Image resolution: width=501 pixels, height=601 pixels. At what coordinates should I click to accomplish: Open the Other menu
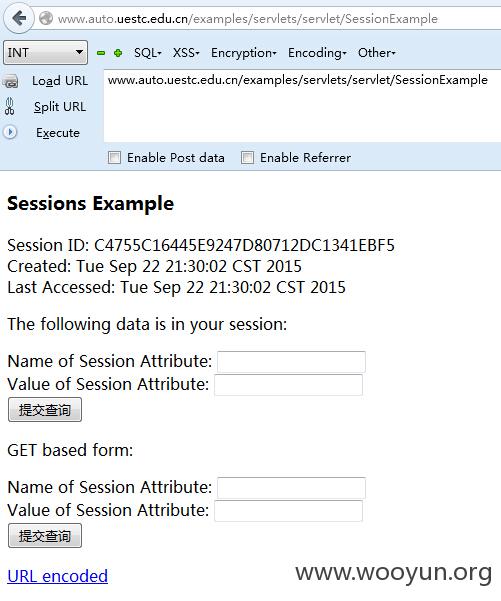(376, 53)
